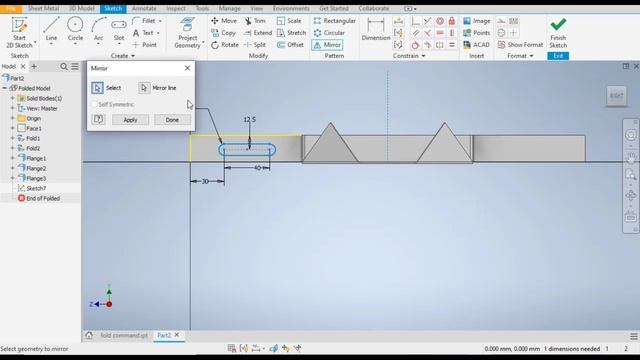Select the Split command
Viewport: 640px width, 360px height.
tap(255, 45)
